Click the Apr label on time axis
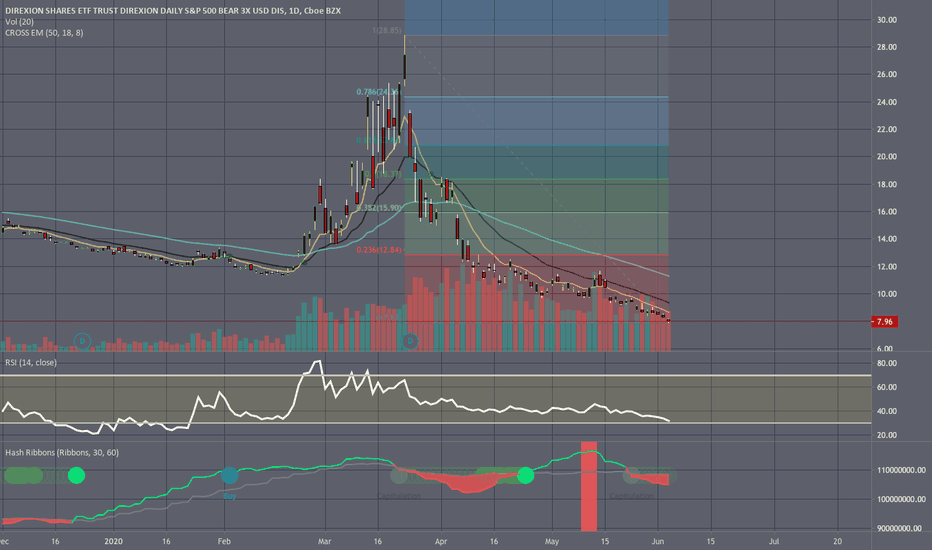932x550 pixels. (x=440, y=541)
